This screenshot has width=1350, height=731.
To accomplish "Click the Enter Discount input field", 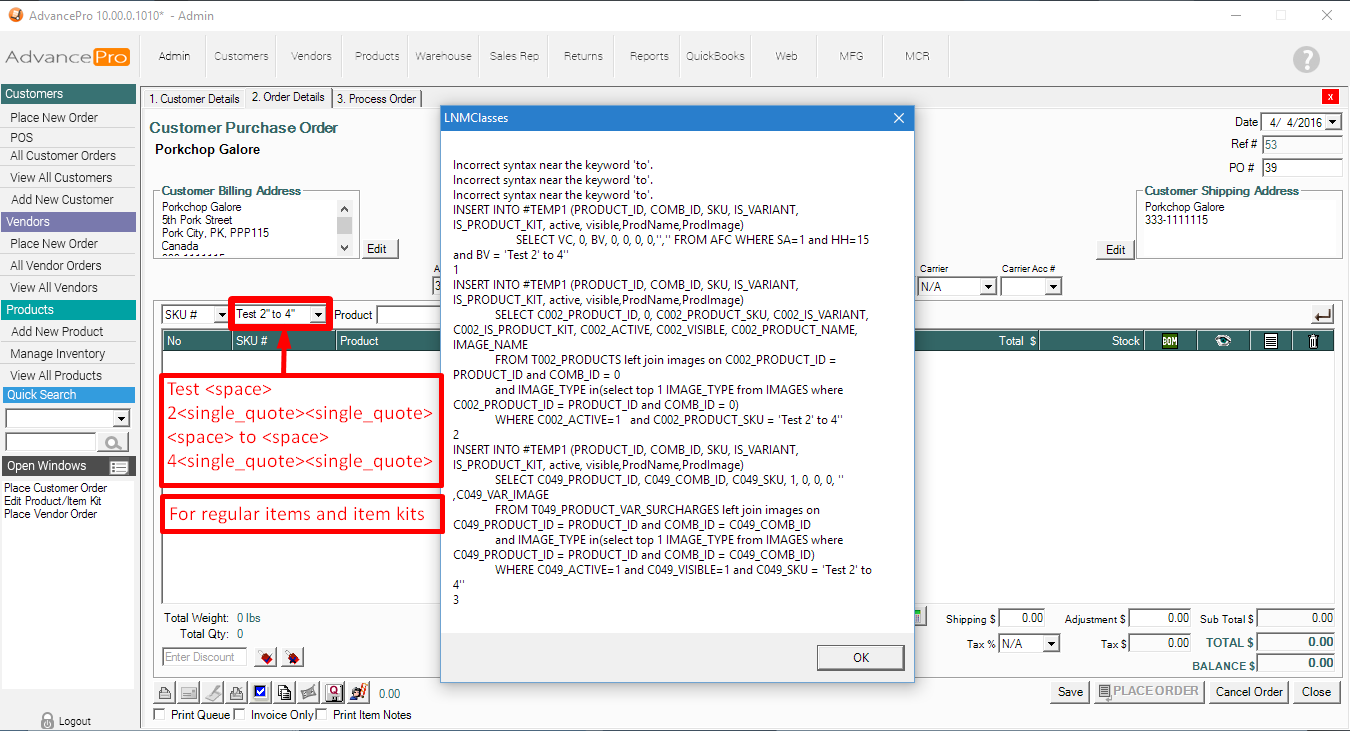I will point(205,657).
